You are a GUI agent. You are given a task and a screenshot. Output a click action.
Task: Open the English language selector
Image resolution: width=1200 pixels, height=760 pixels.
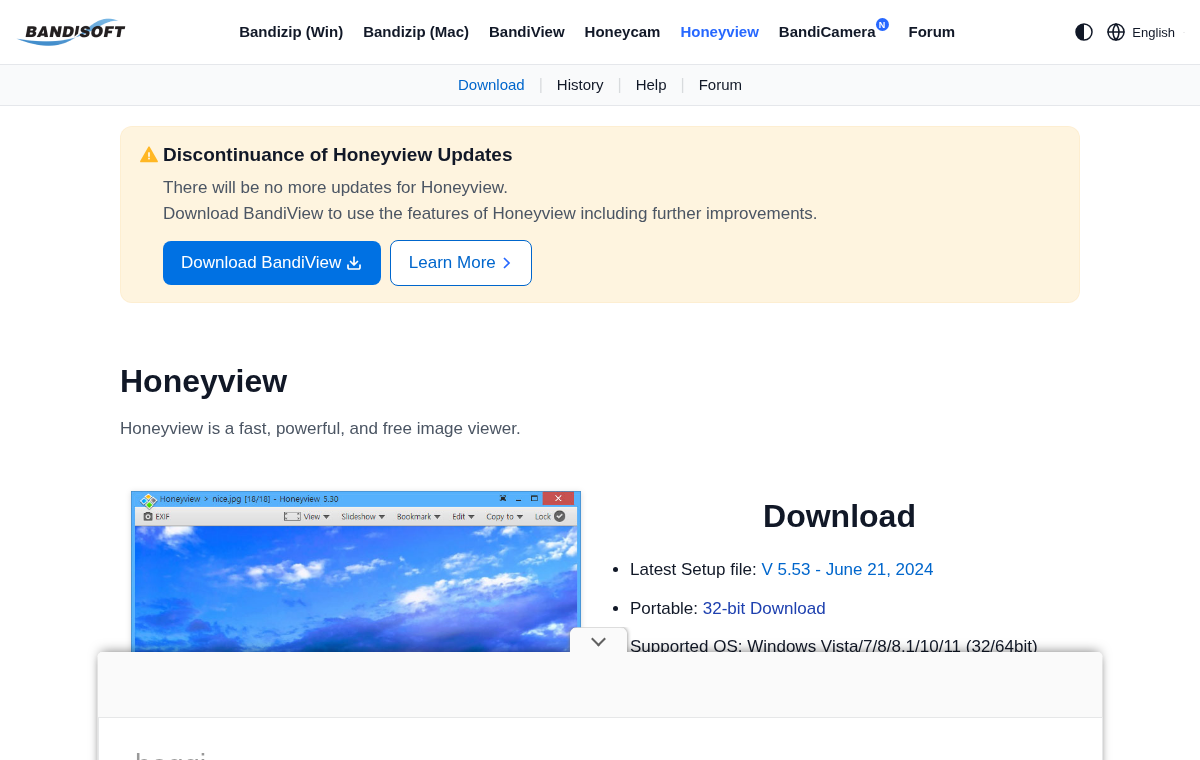1153,32
